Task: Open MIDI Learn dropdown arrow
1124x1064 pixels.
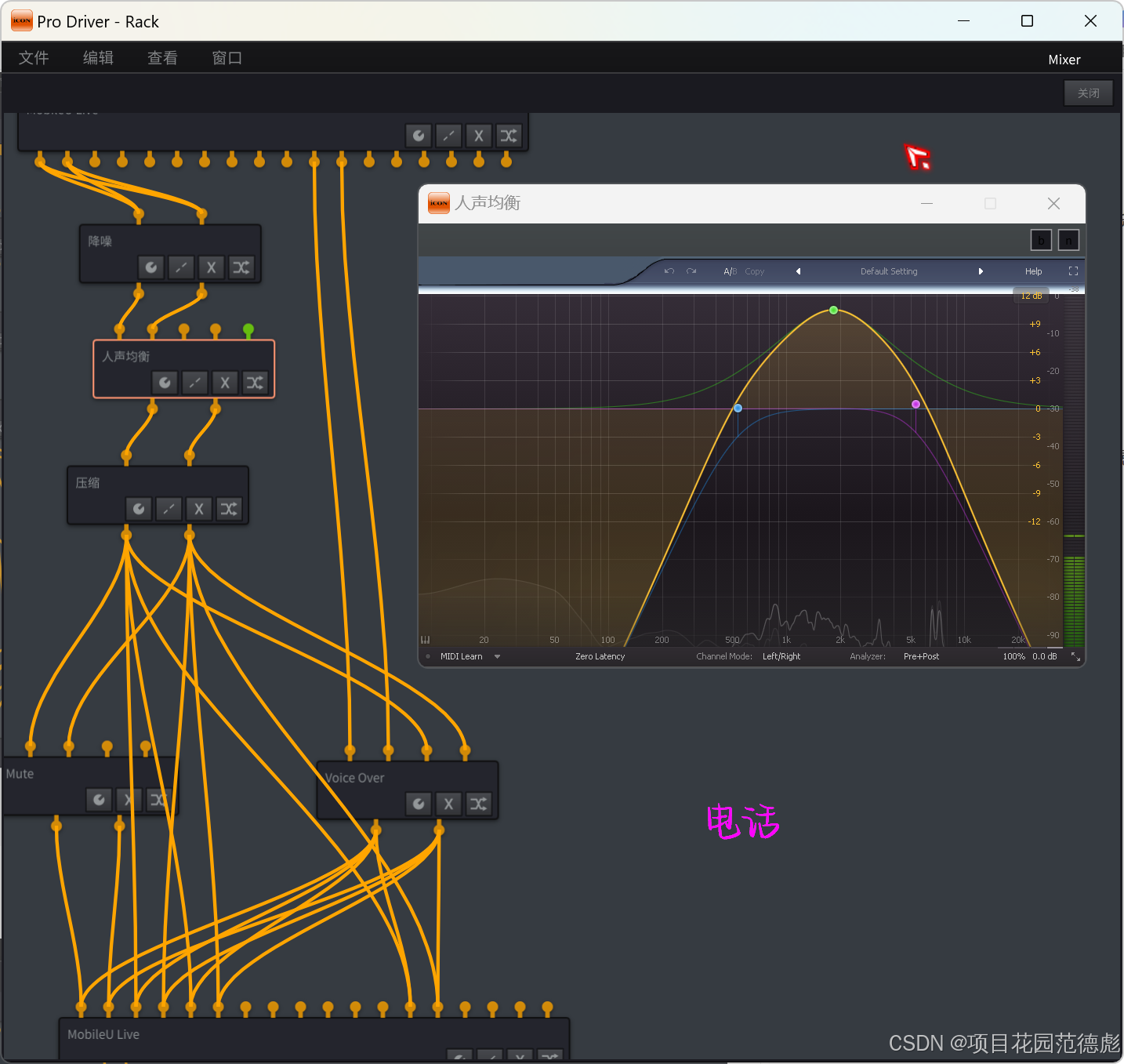Action: [497, 657]
